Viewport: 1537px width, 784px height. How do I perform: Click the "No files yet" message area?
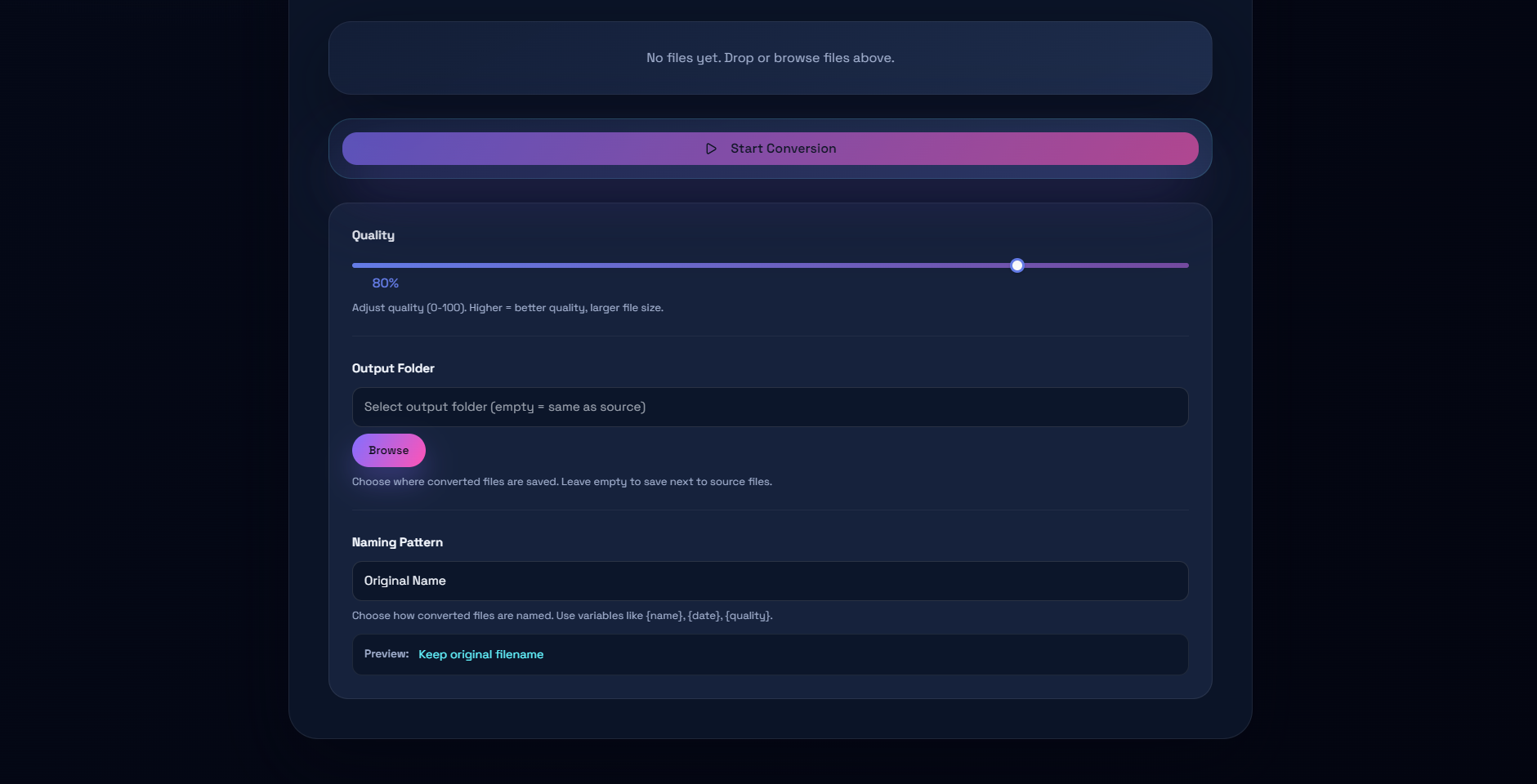769,58
